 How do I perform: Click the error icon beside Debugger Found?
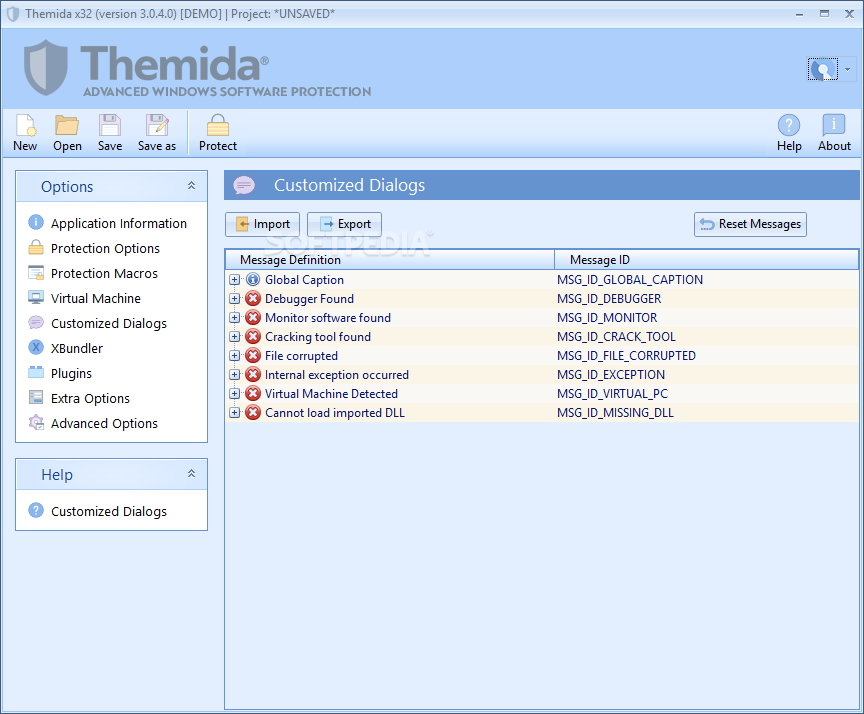[253, 299]
